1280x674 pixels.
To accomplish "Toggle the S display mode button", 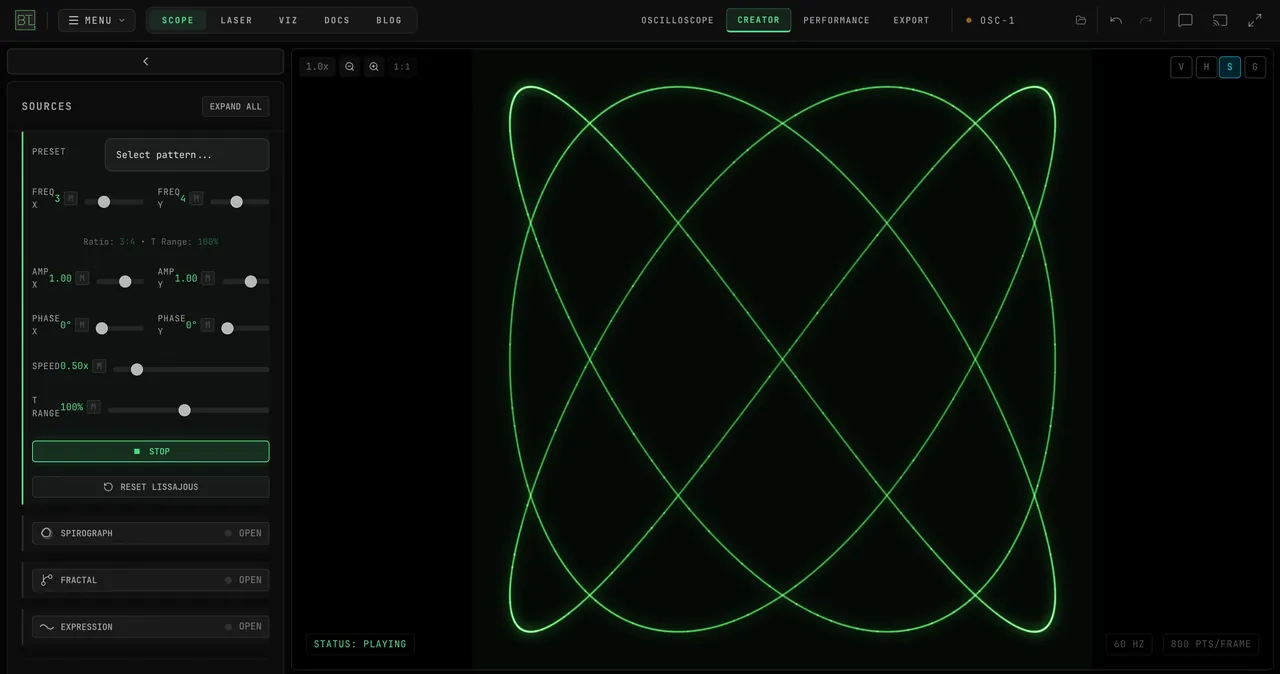I will click(1230, 67).
